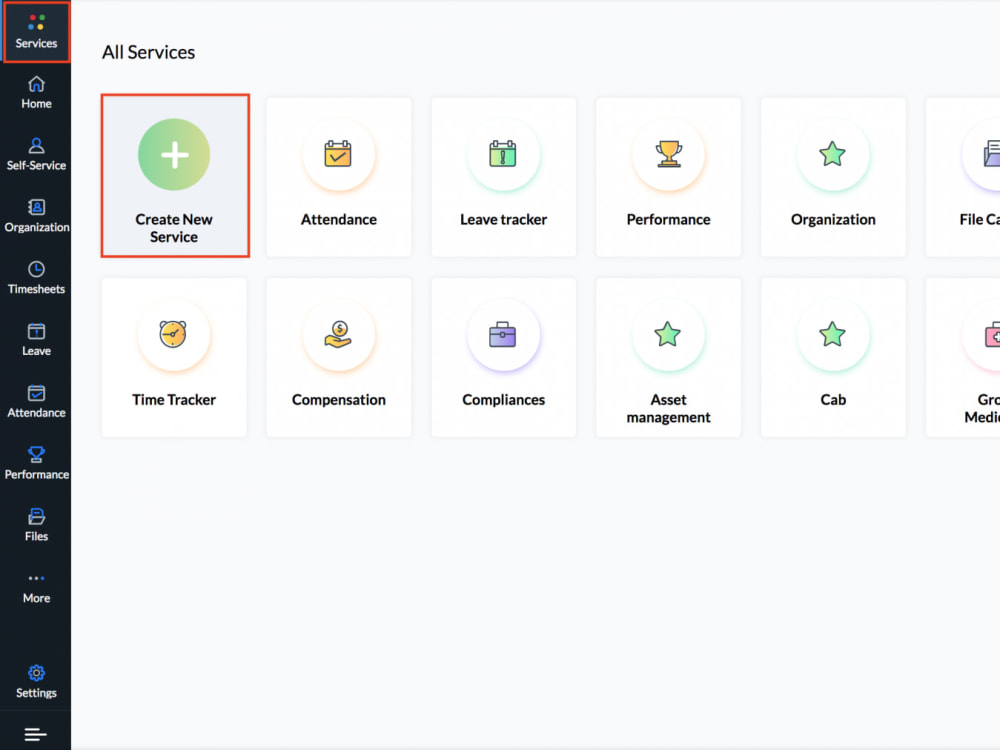Show More sidebar options
The image size is (1000, 750).
[x=36, y=589]
